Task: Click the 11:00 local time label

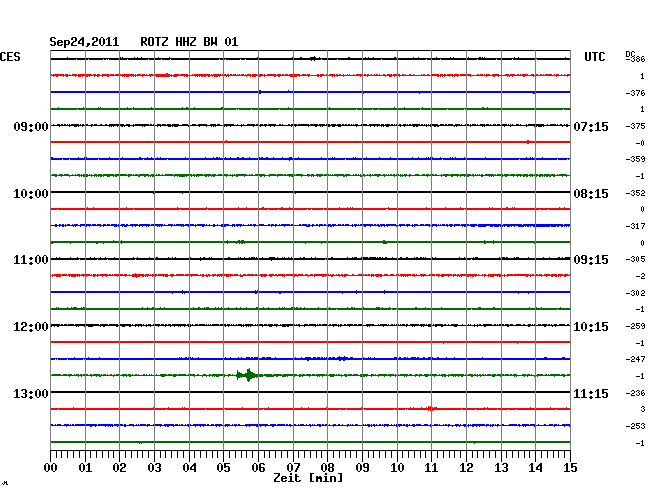Action: pos(31,260)
